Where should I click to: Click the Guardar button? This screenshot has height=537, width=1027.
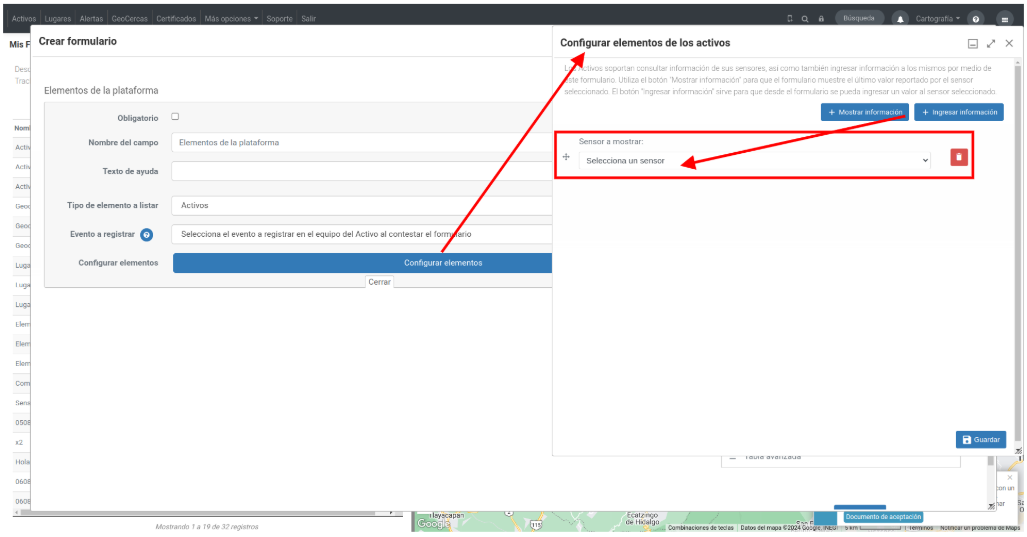pyautogui.click(x=980, y=440)
